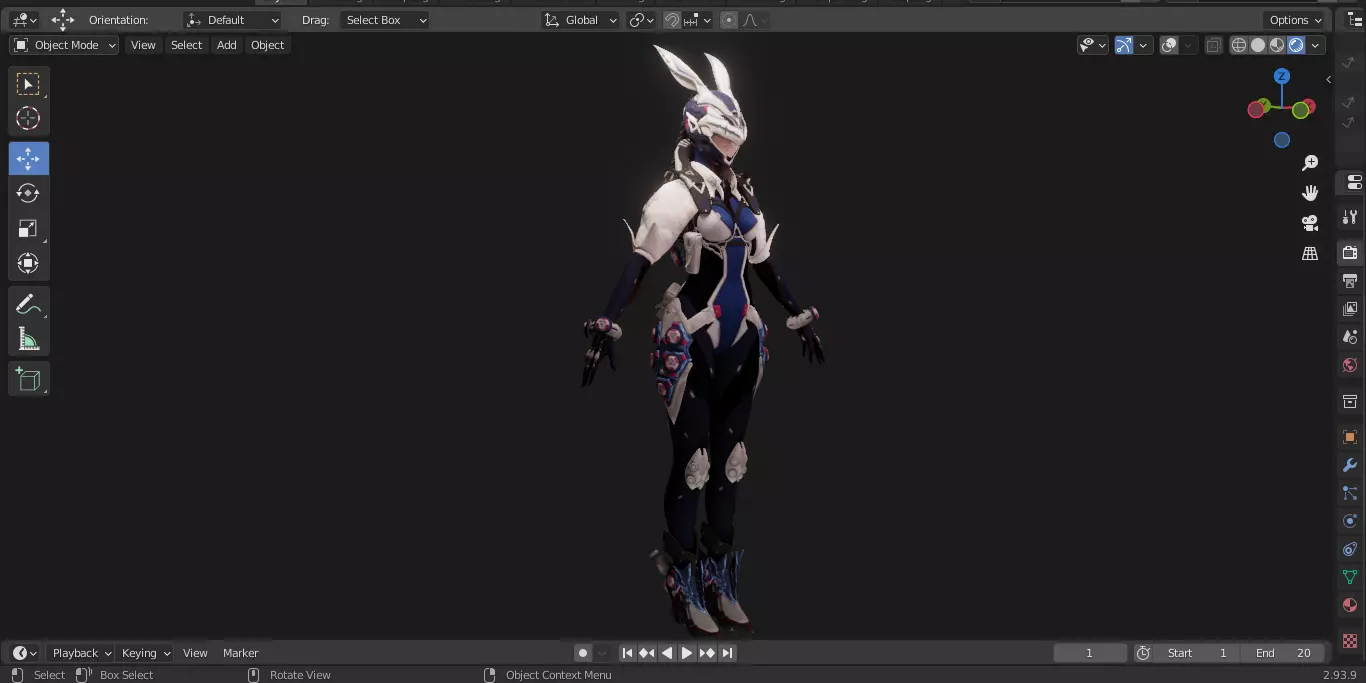Toggle preview range clock icon
The height and width of the screenshot is (683, 1366).
click(x=1143, y=653)
